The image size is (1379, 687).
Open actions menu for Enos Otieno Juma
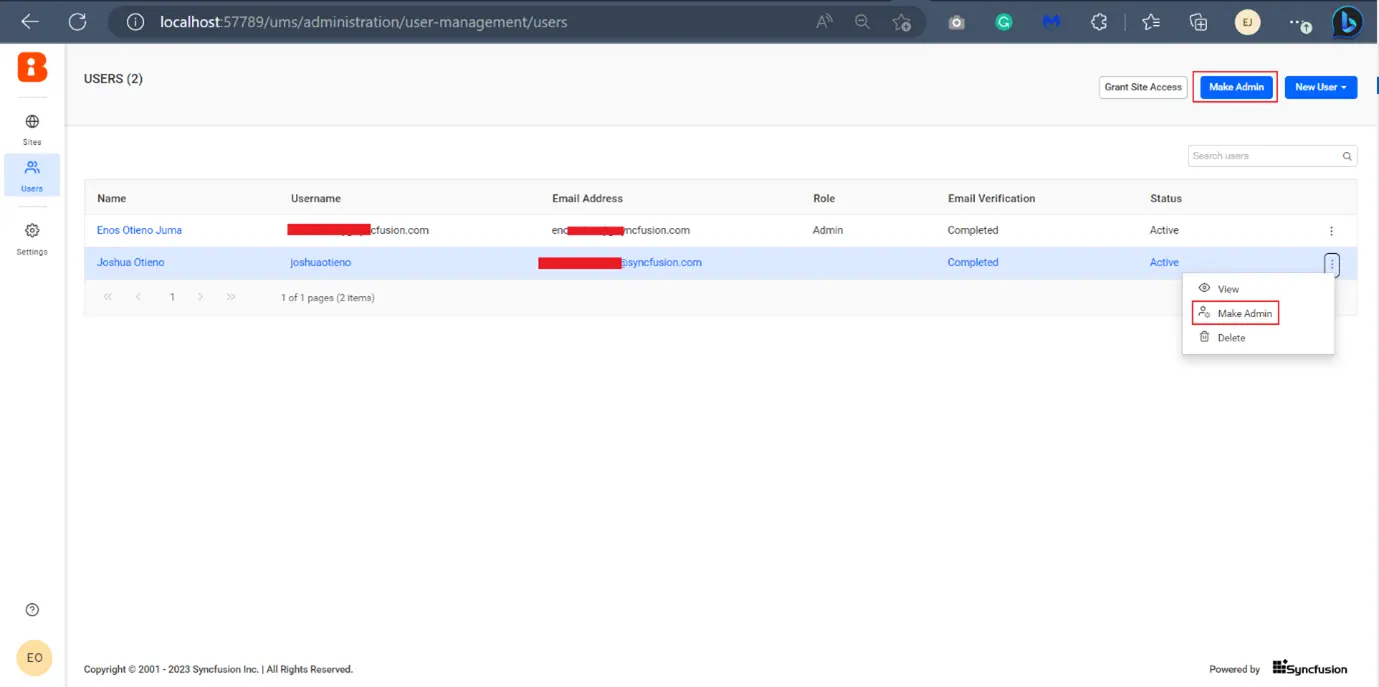1331,231
